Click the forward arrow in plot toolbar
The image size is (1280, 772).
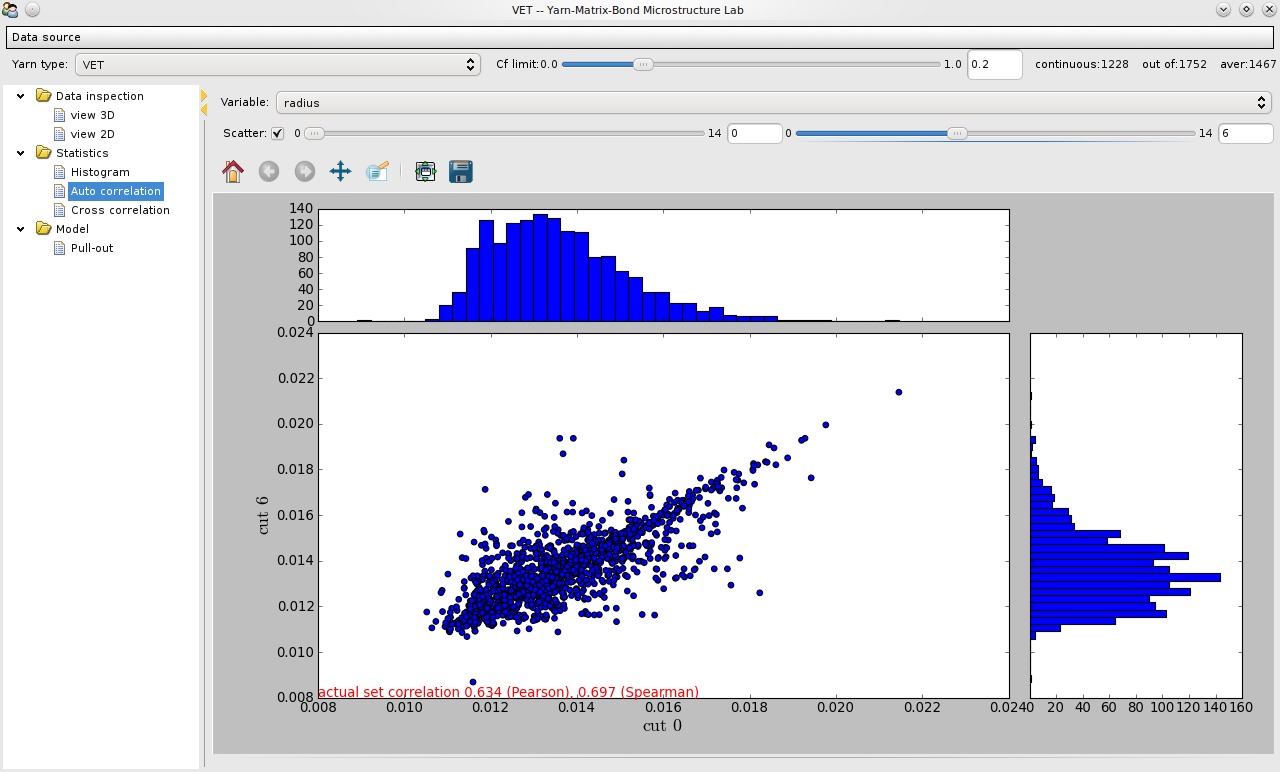click(304, 172)
